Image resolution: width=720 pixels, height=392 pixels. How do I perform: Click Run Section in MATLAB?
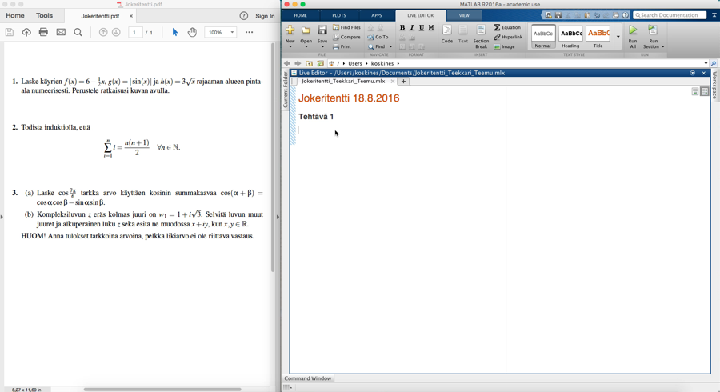(653, 37)
